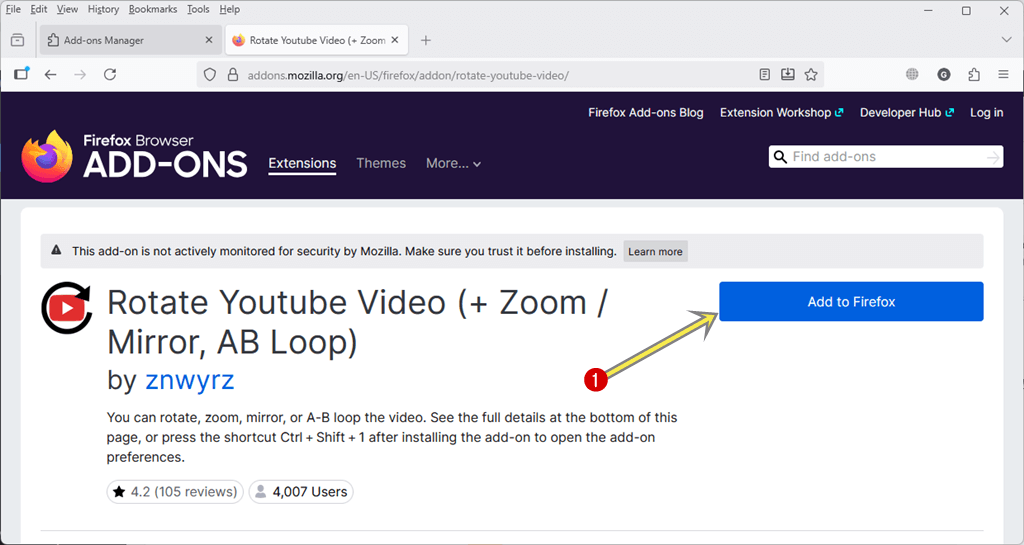Open the Edit menu
Image resolution: width=1024 pixels, height=545 pixels.
coord(39,9)
